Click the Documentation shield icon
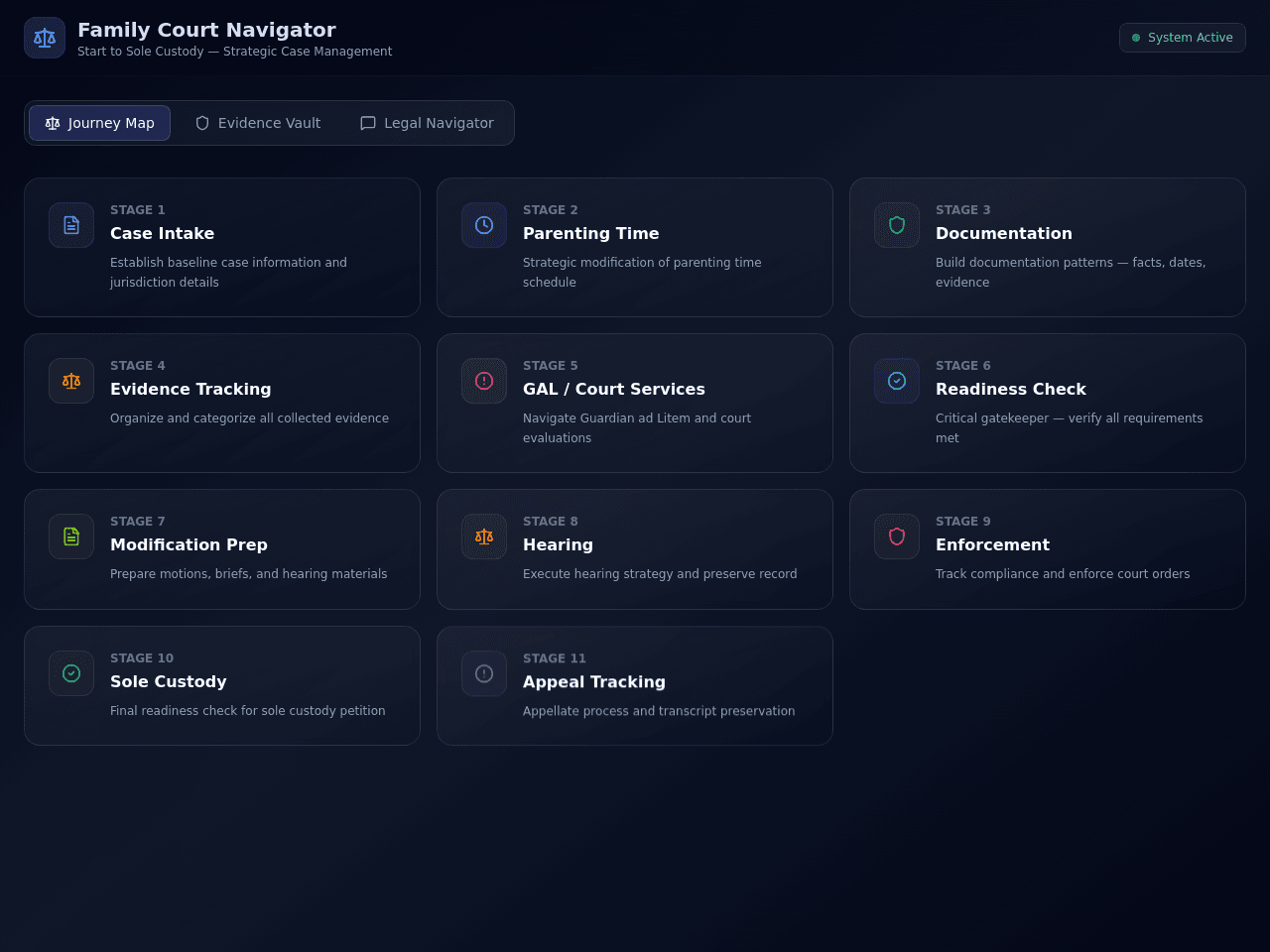 point(897,225)
